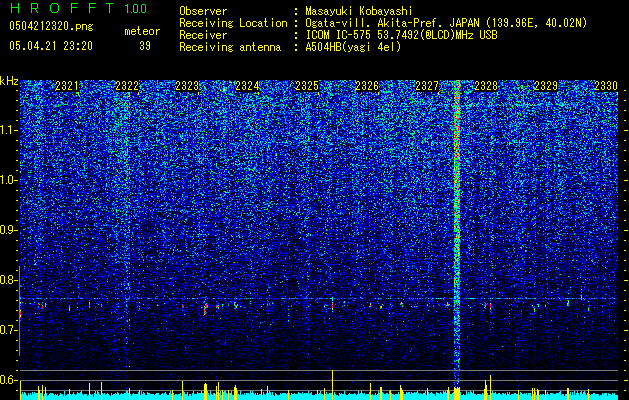Click the 2323 time marker
Screen dimensions: 629x400
pyautogui.click(x=187, y=86)
